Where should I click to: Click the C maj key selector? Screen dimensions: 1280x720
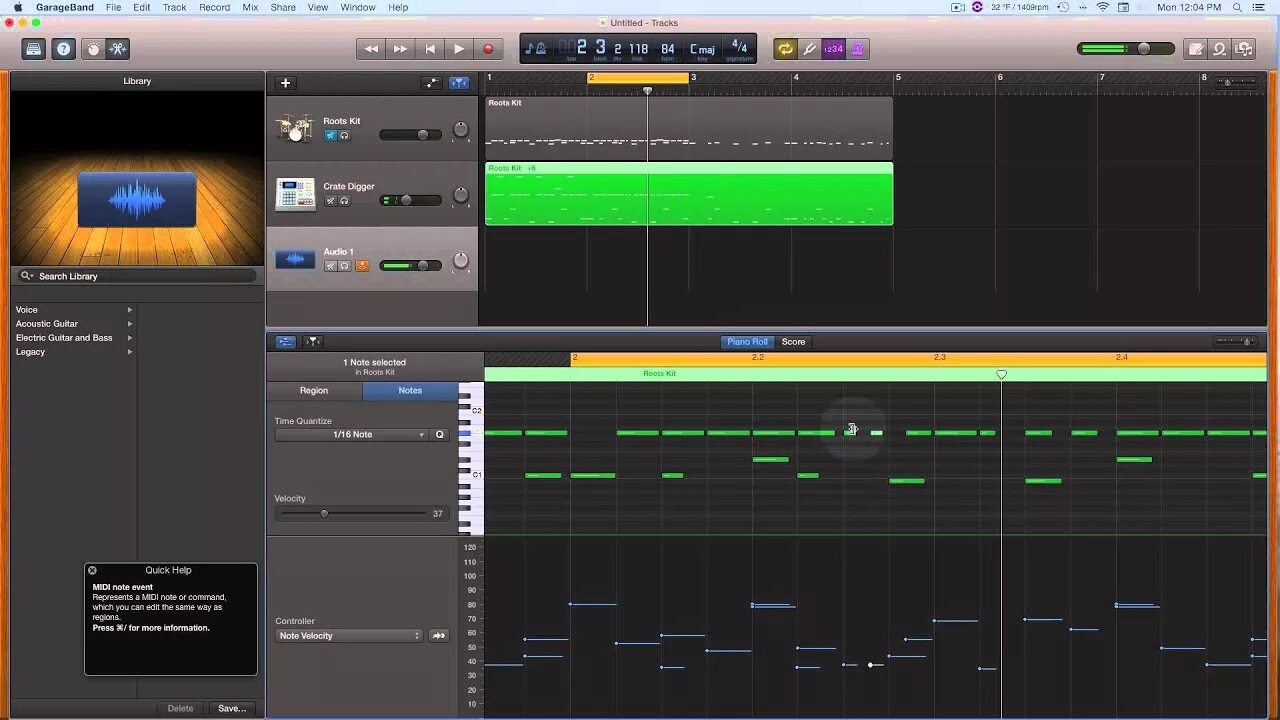(x=702, y=49)
